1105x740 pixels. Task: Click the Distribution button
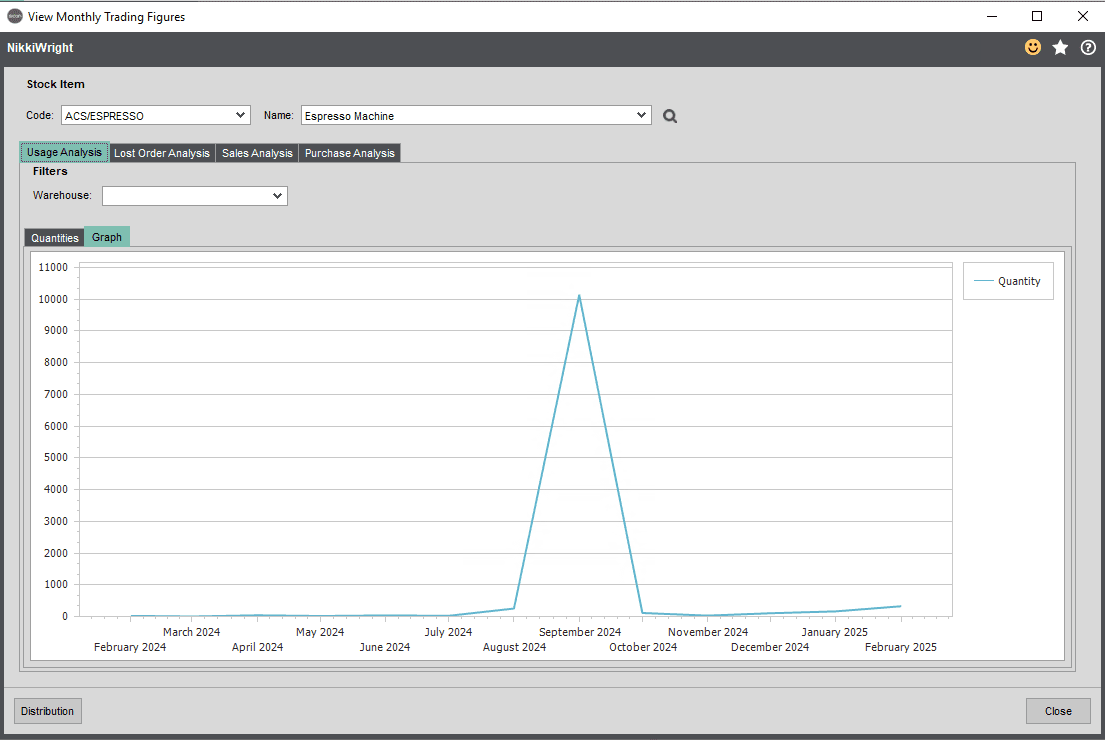pyautogui.click(x=48, y=711)
